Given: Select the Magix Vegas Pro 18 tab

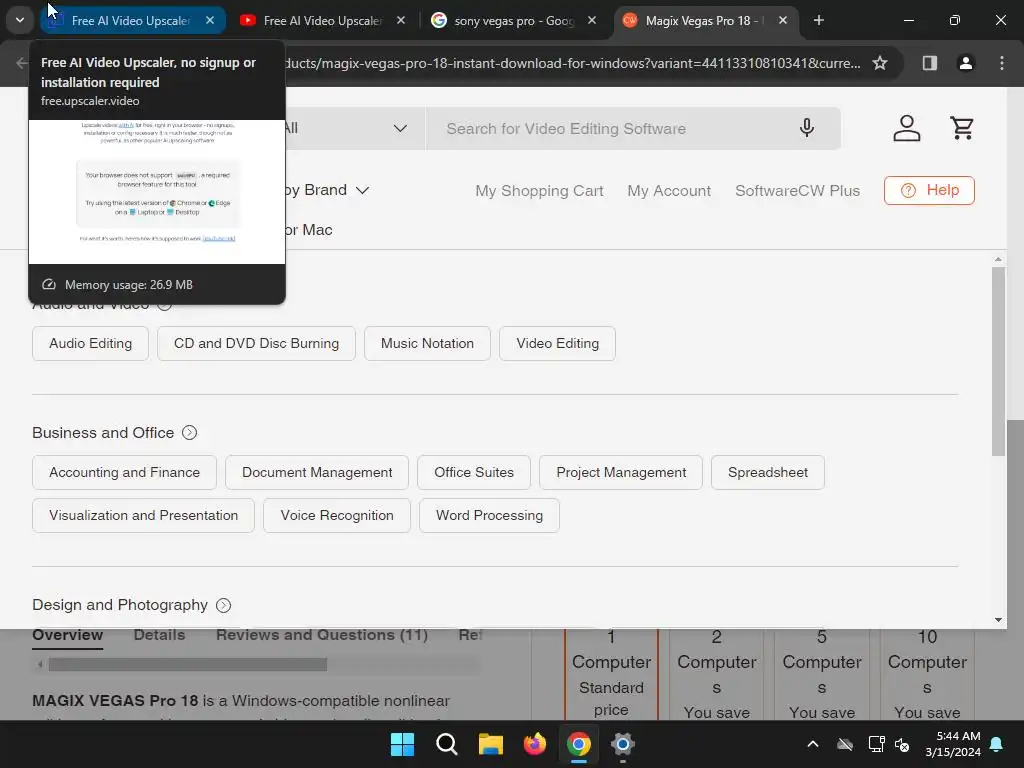Looking at the screenshot, I should (x=704, y=21).
